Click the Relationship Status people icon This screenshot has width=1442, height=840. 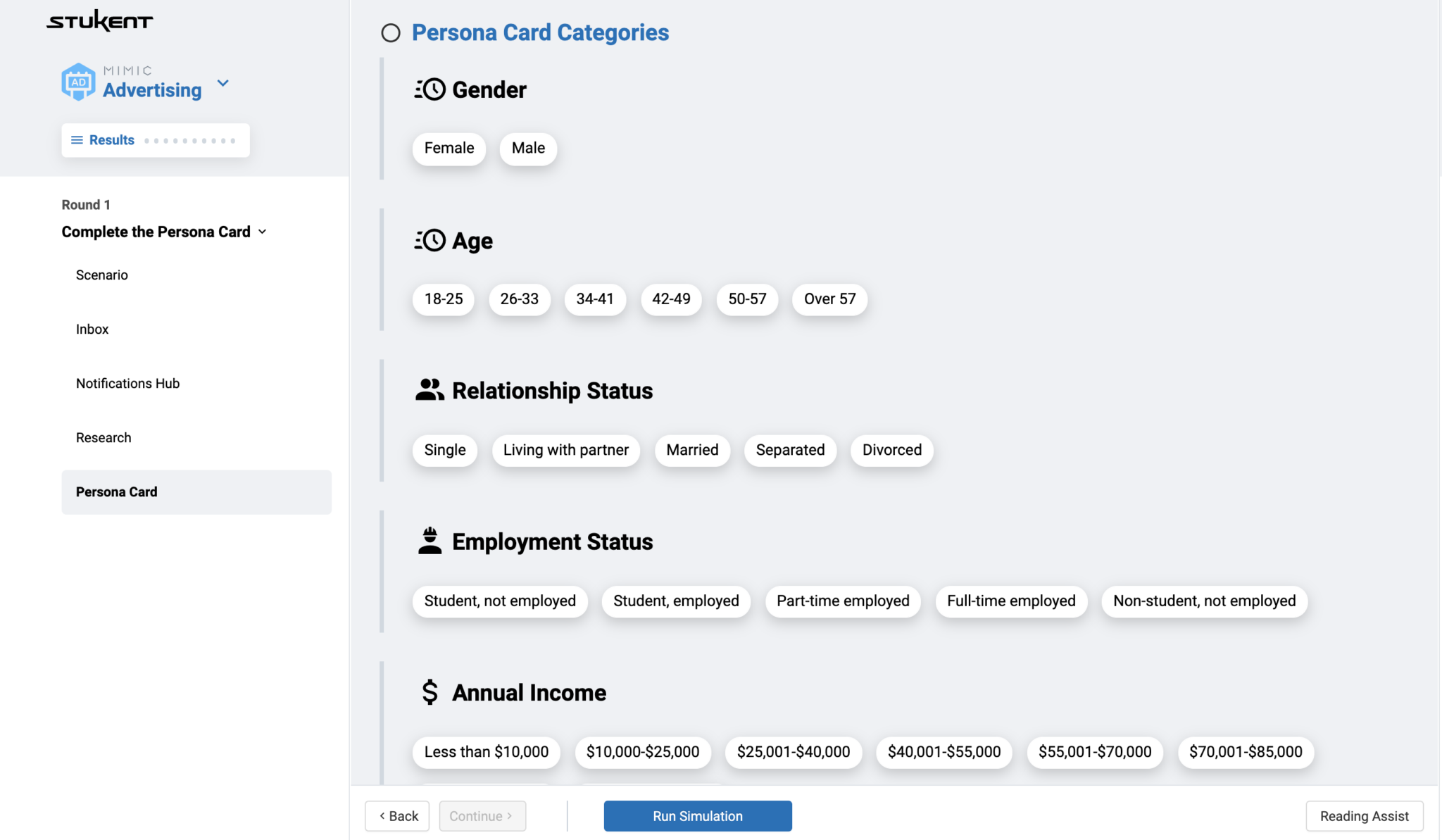pyautogui.click(x=430, y=390)
